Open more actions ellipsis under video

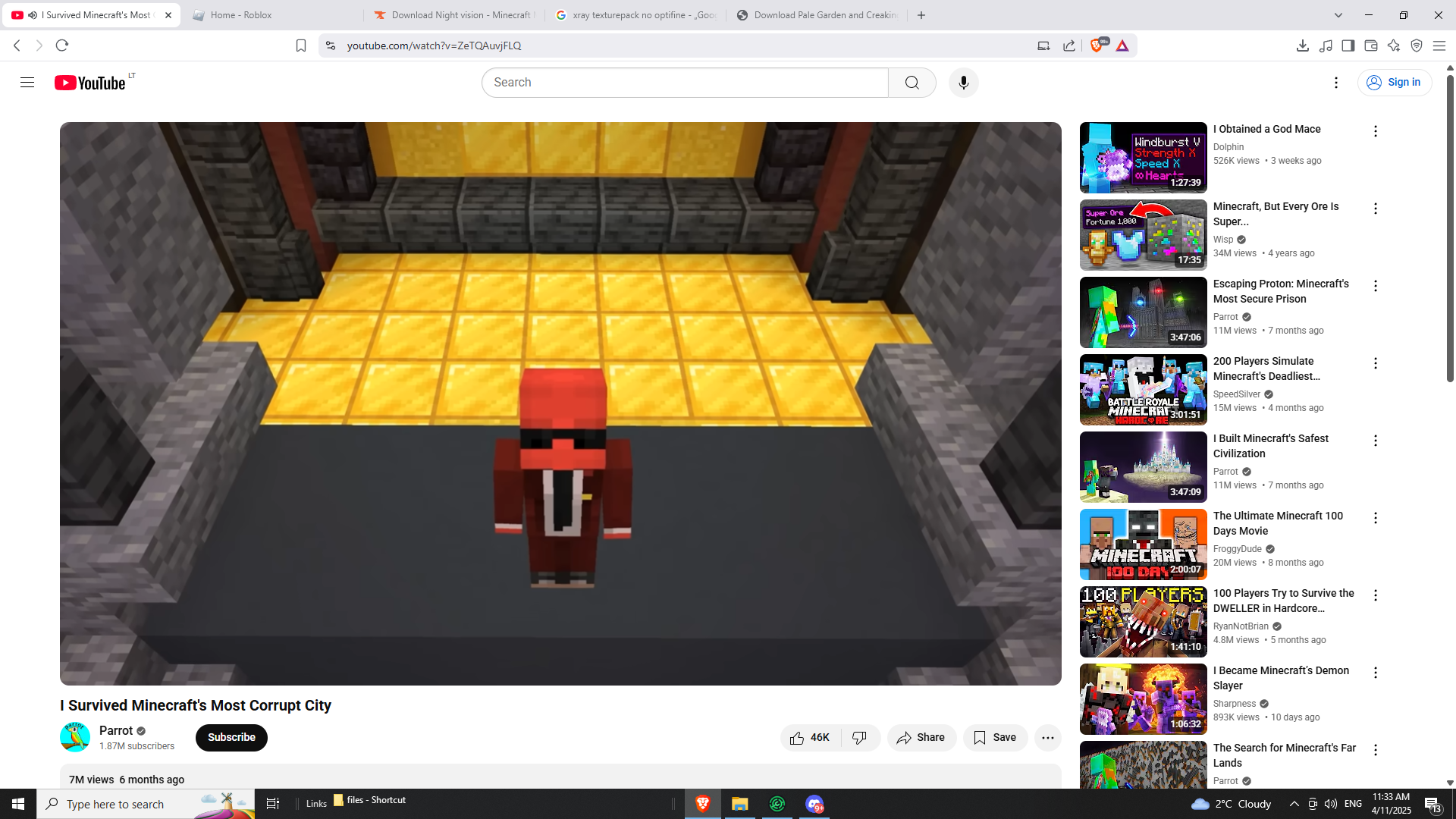tap(1047, 737)
